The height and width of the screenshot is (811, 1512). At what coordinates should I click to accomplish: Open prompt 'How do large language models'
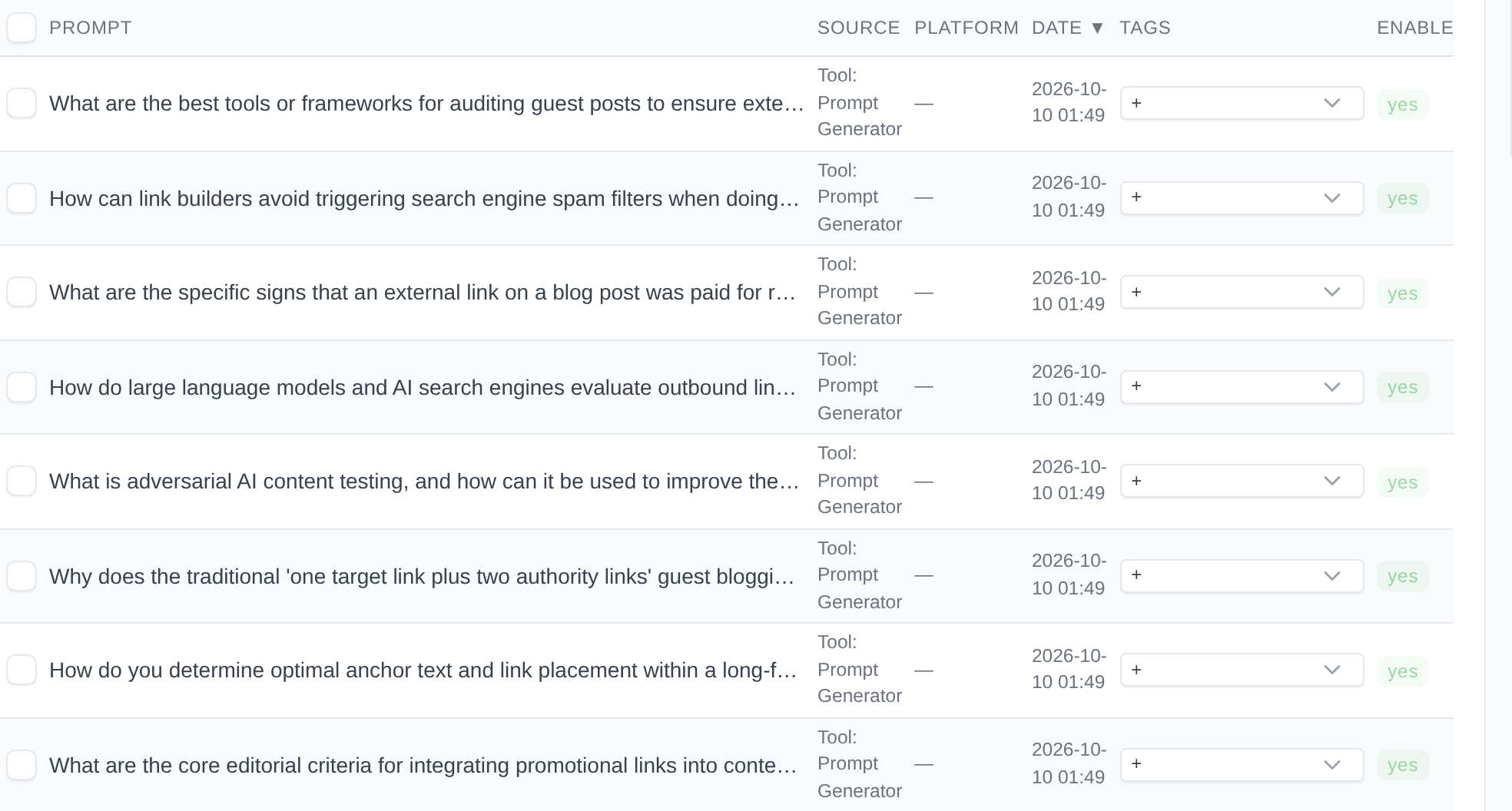(422, 388)
